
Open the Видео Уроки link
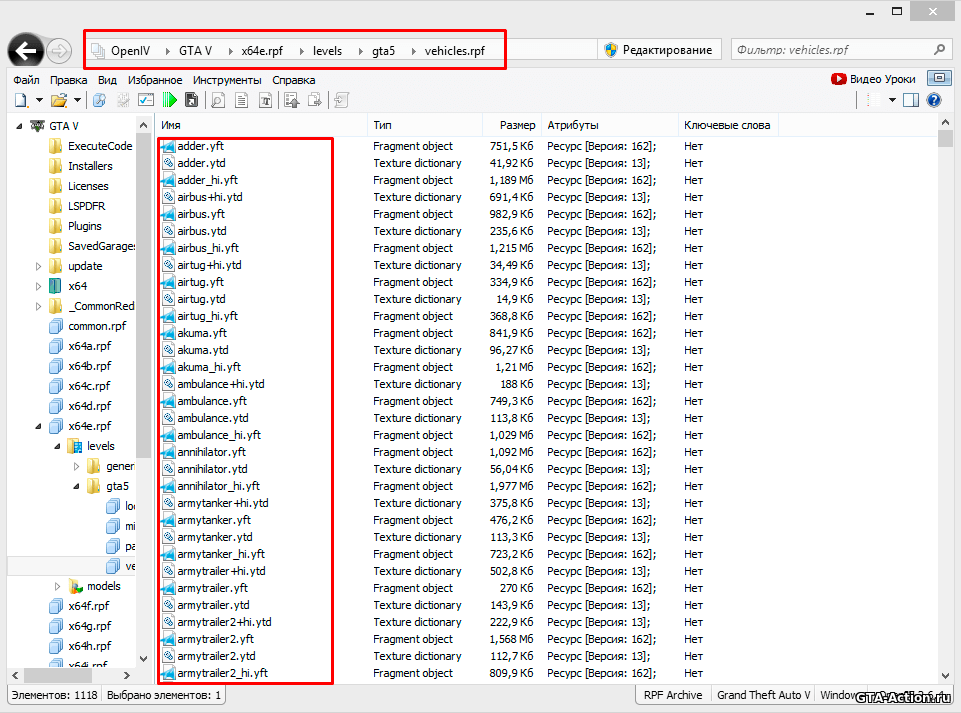(873, 79)
